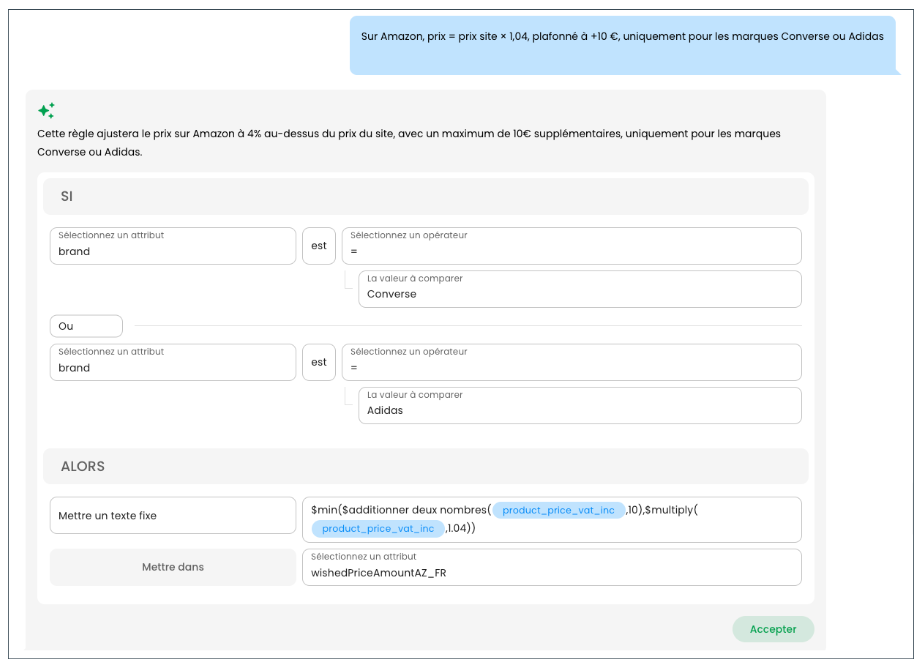This screenshot has height=664, width=919.
Task: Click the Converse comparison value field
Action: [579, 289]
